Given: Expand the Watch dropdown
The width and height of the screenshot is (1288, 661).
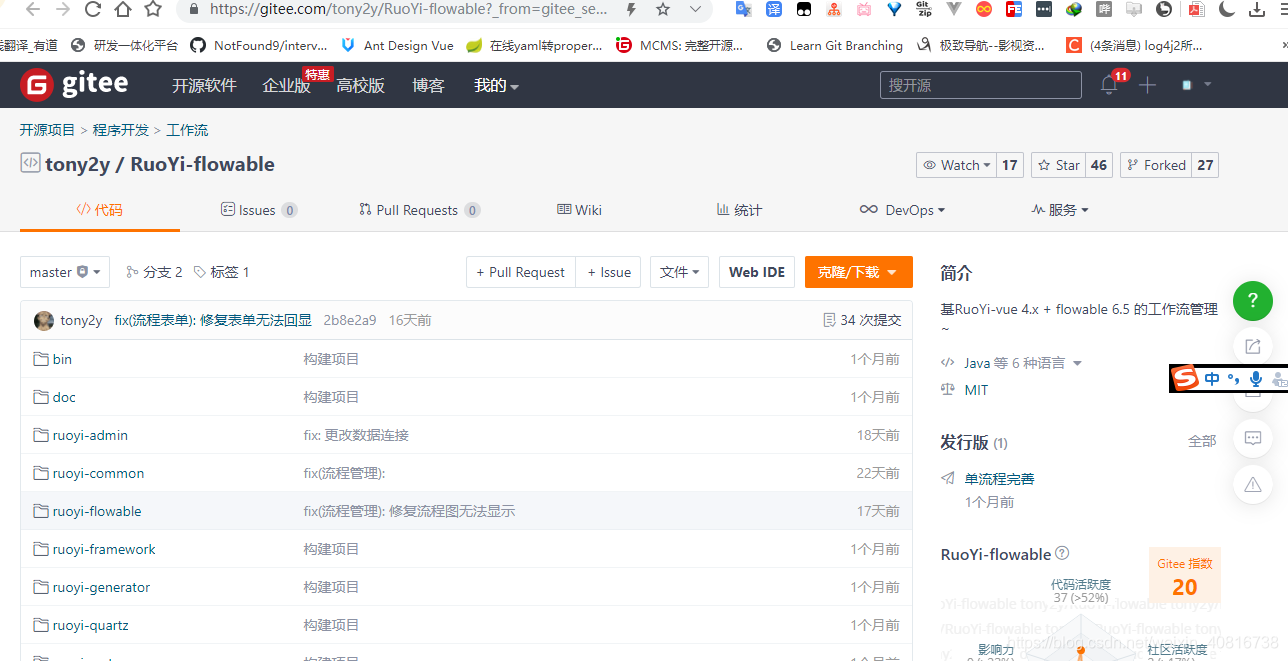Looking at the screenshot, I should 956,165.
